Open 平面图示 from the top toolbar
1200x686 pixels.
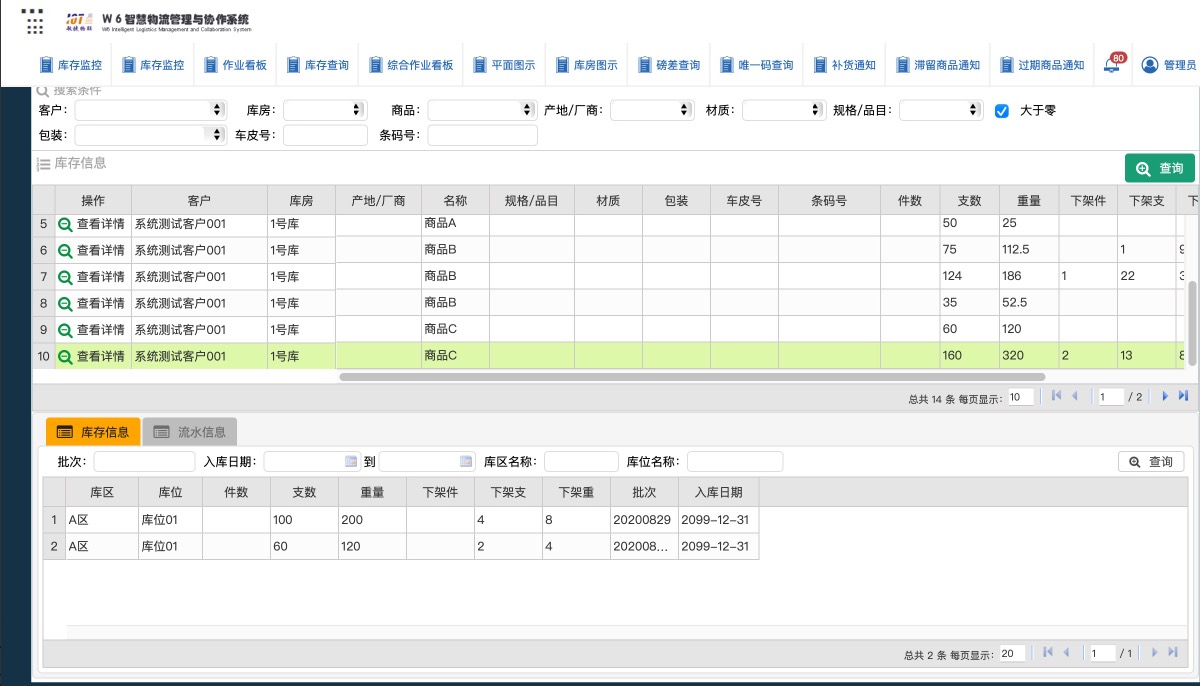pos(504,65)
